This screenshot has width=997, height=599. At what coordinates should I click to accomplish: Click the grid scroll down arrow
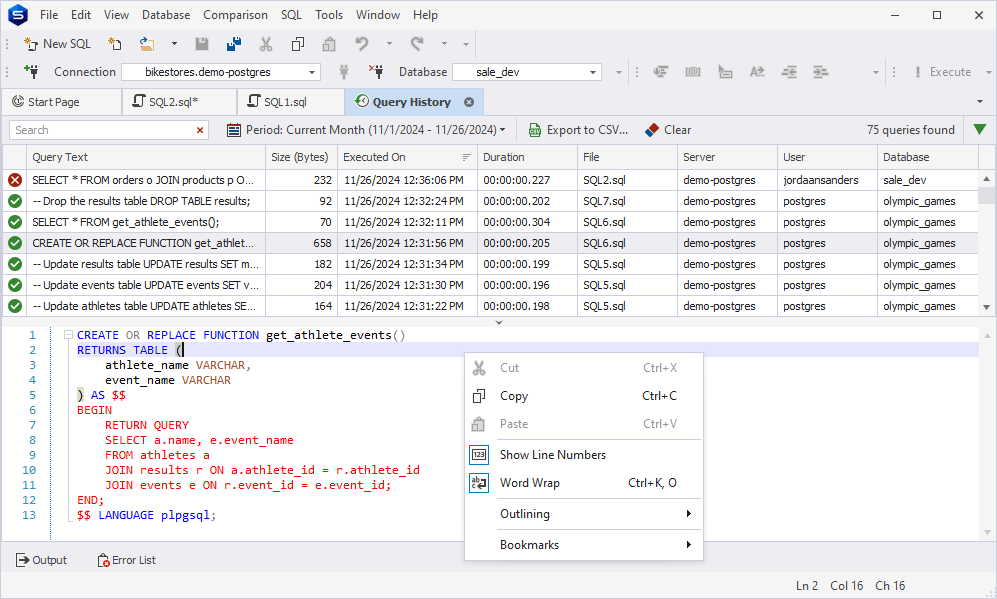click(986, 307)
